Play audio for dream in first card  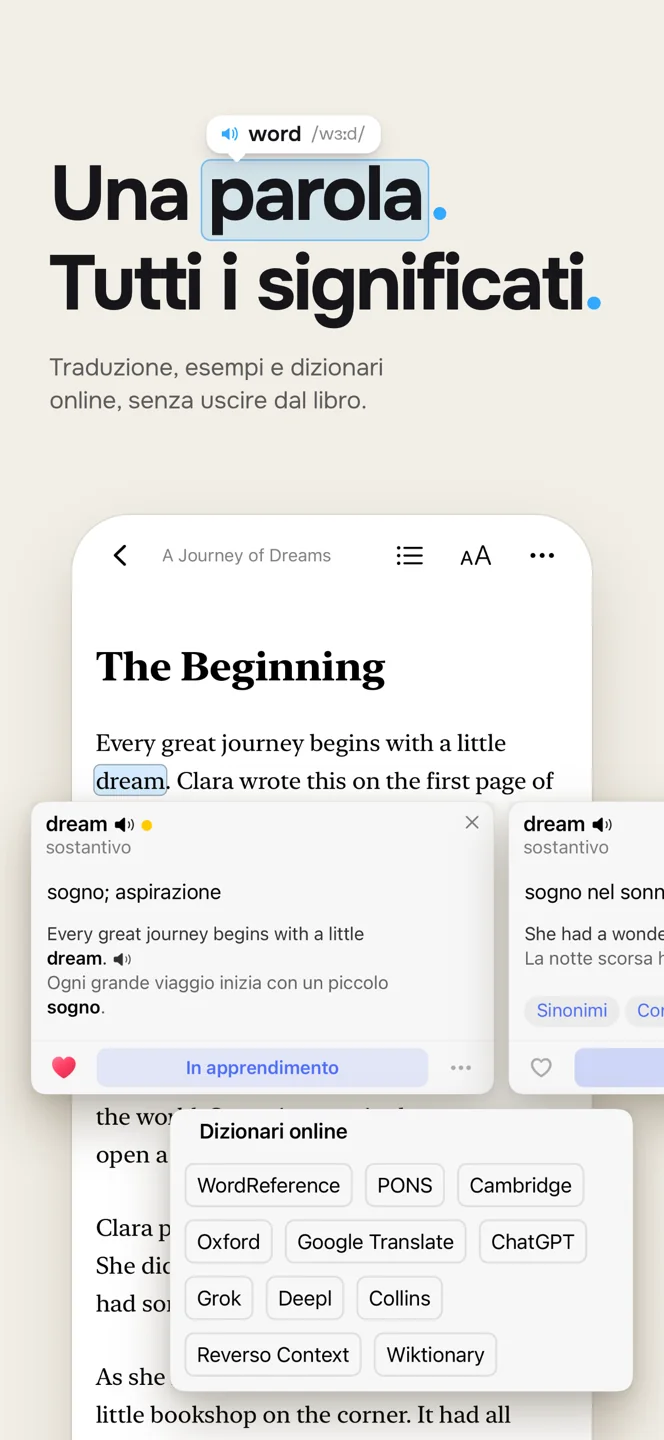123,825
